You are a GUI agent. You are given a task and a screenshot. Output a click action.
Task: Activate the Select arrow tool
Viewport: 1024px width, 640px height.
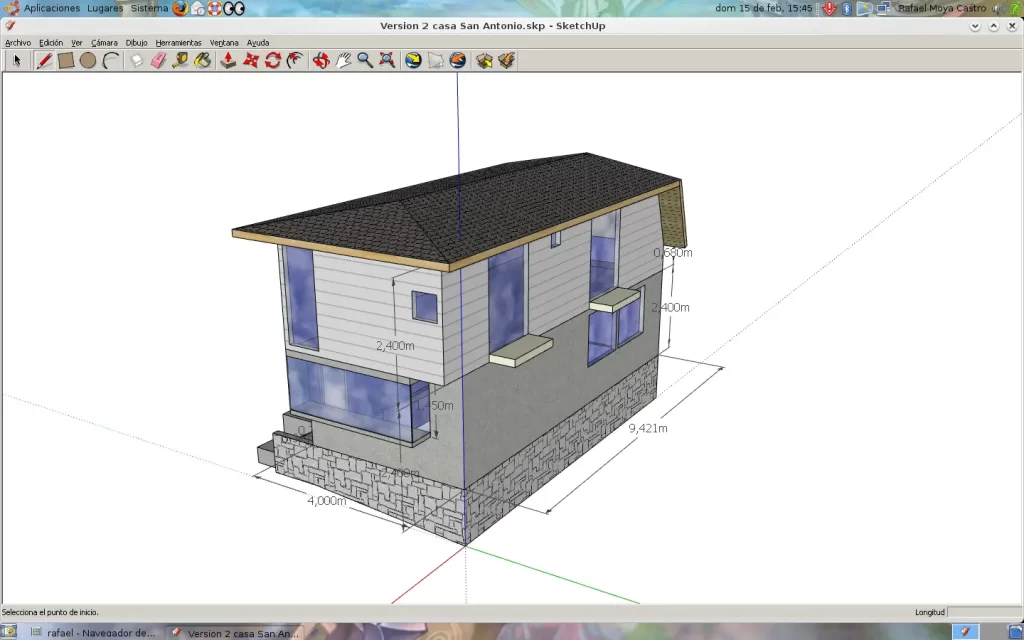click(16, 60)
